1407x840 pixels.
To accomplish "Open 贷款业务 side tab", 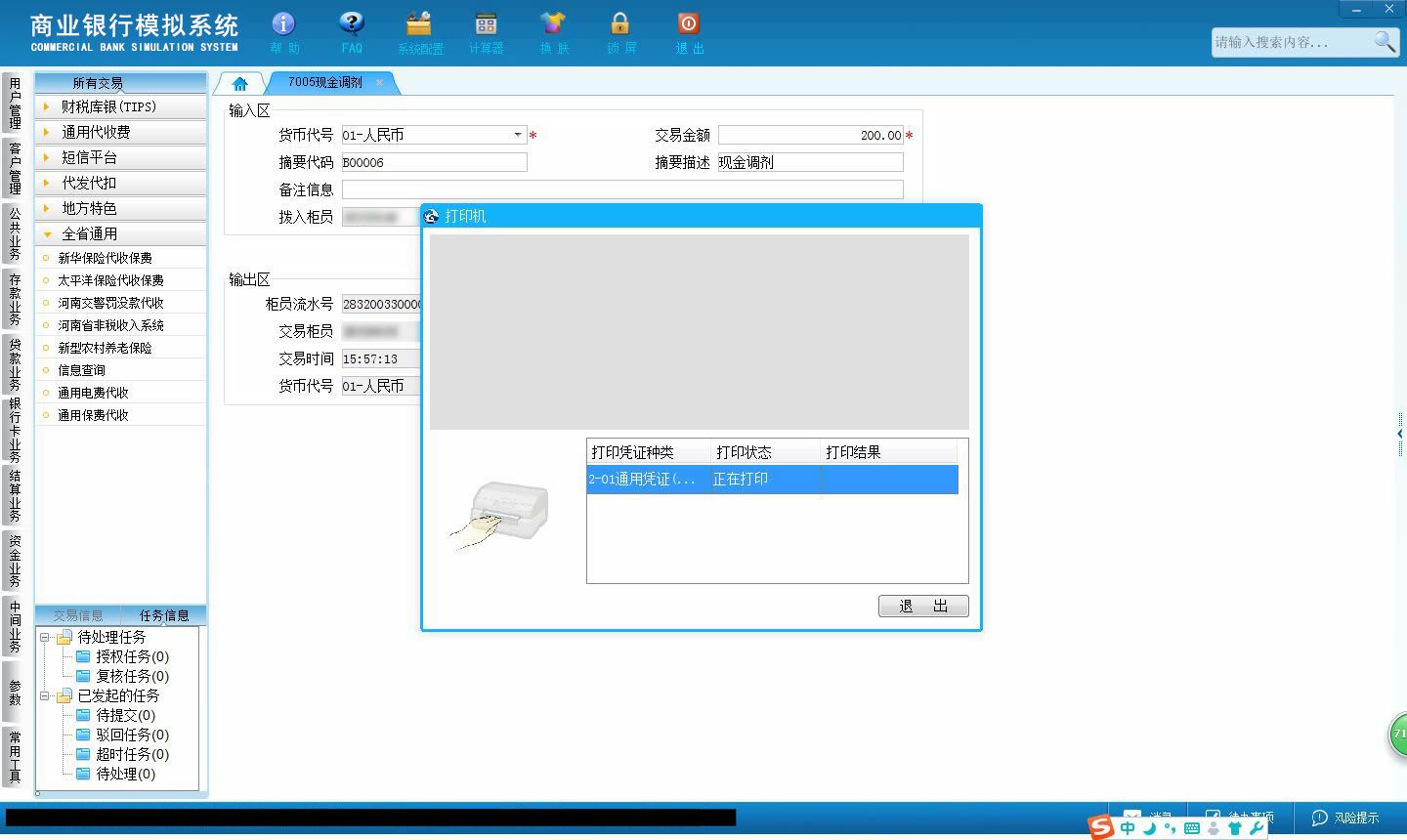I will coord(14,363).
